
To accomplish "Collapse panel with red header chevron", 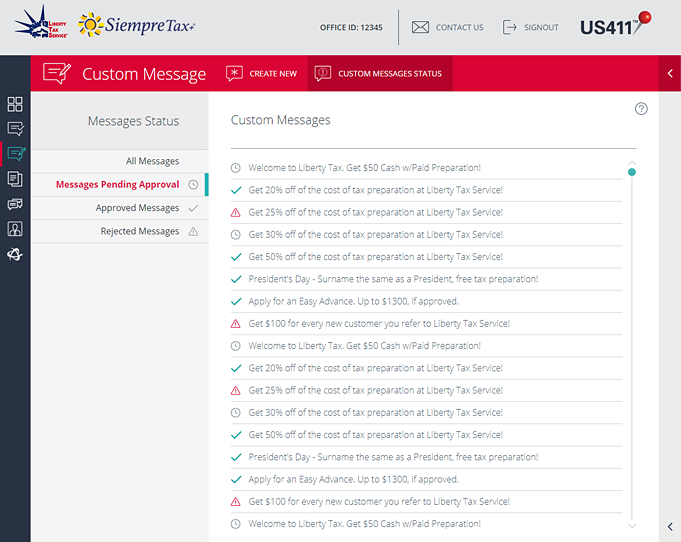I will tap(670, 73).
